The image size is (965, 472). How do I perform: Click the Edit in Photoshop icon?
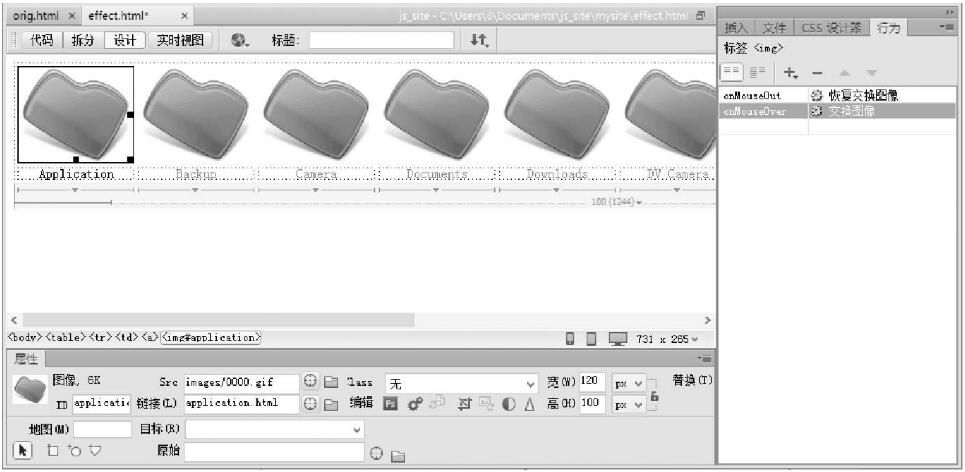(x=391, y=404)
